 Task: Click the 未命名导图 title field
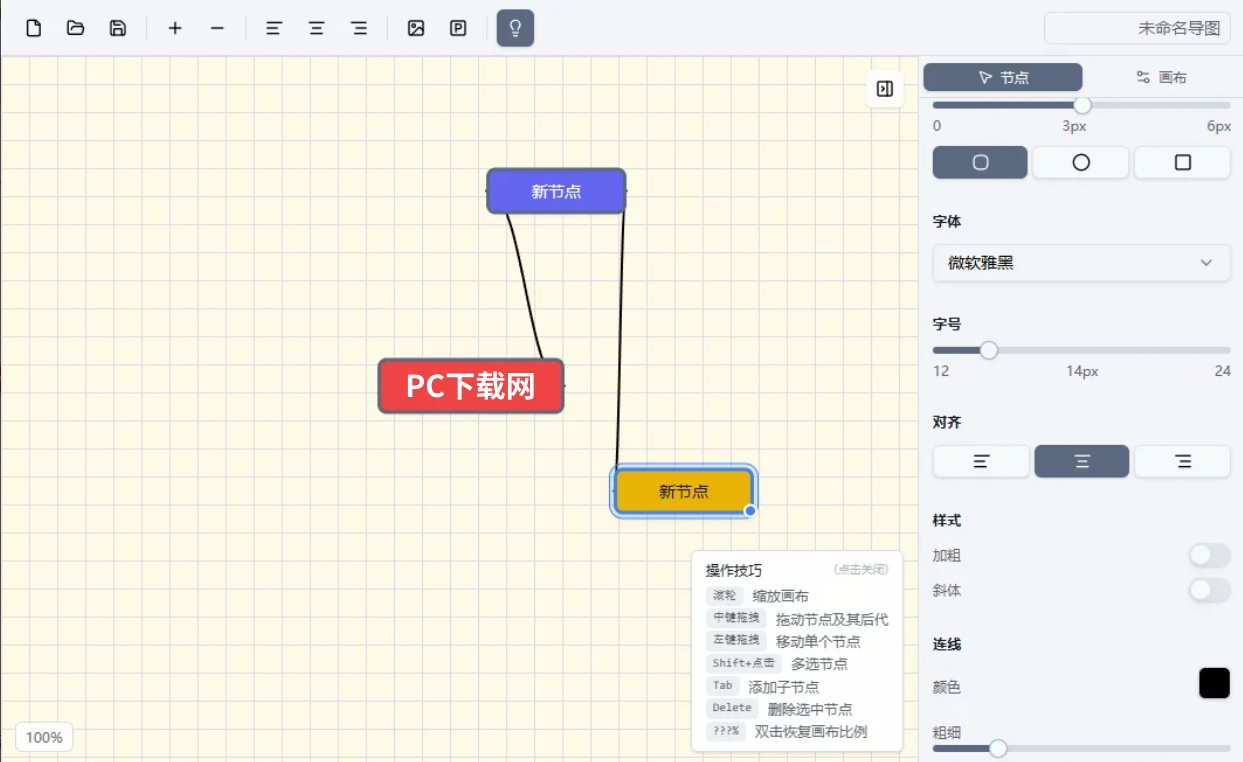tap(1137, 28)
